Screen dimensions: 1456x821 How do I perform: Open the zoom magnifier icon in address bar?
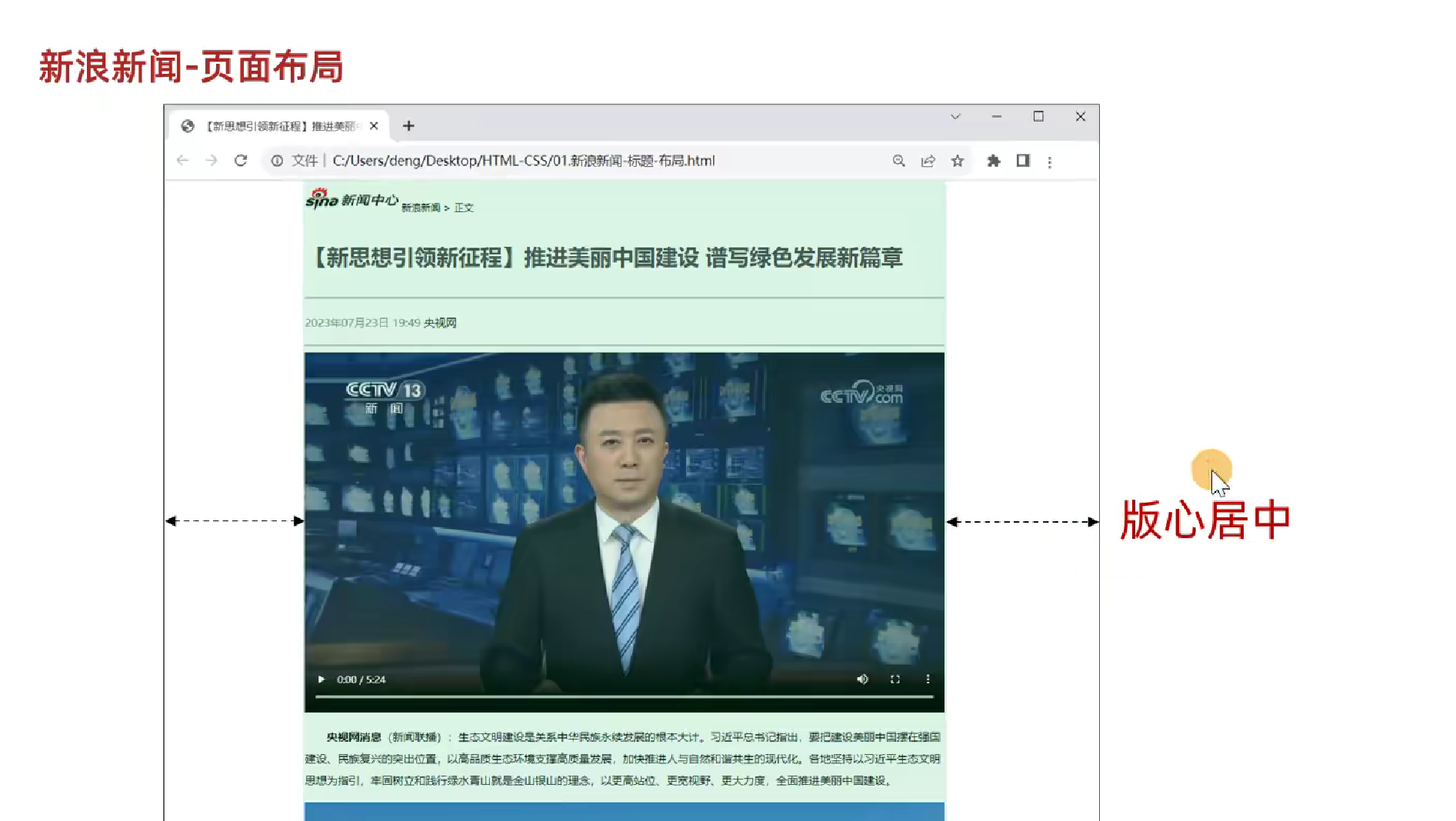(x=898, y=161)
